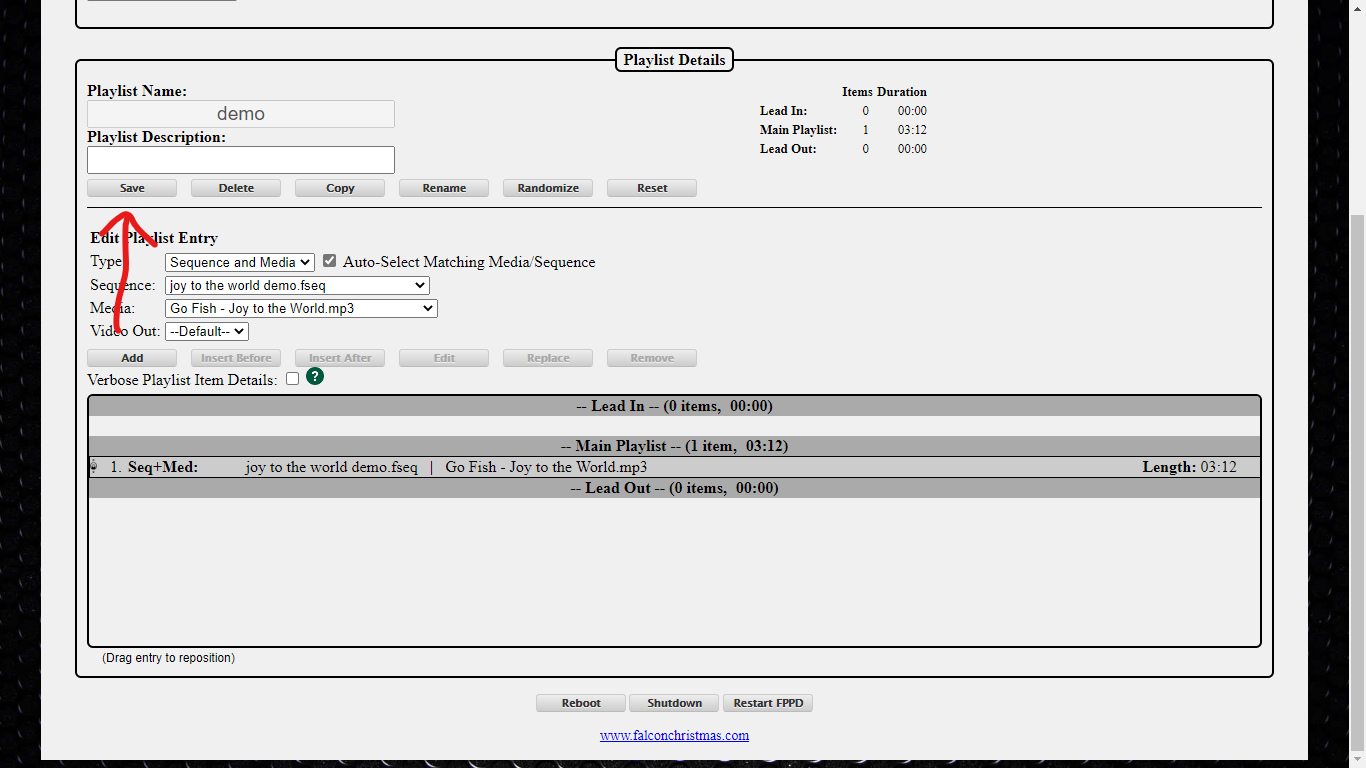This screenshot has height=768, width=1366.
Task: Click the Playlist Name field showing demo
Action: point(241,114)
